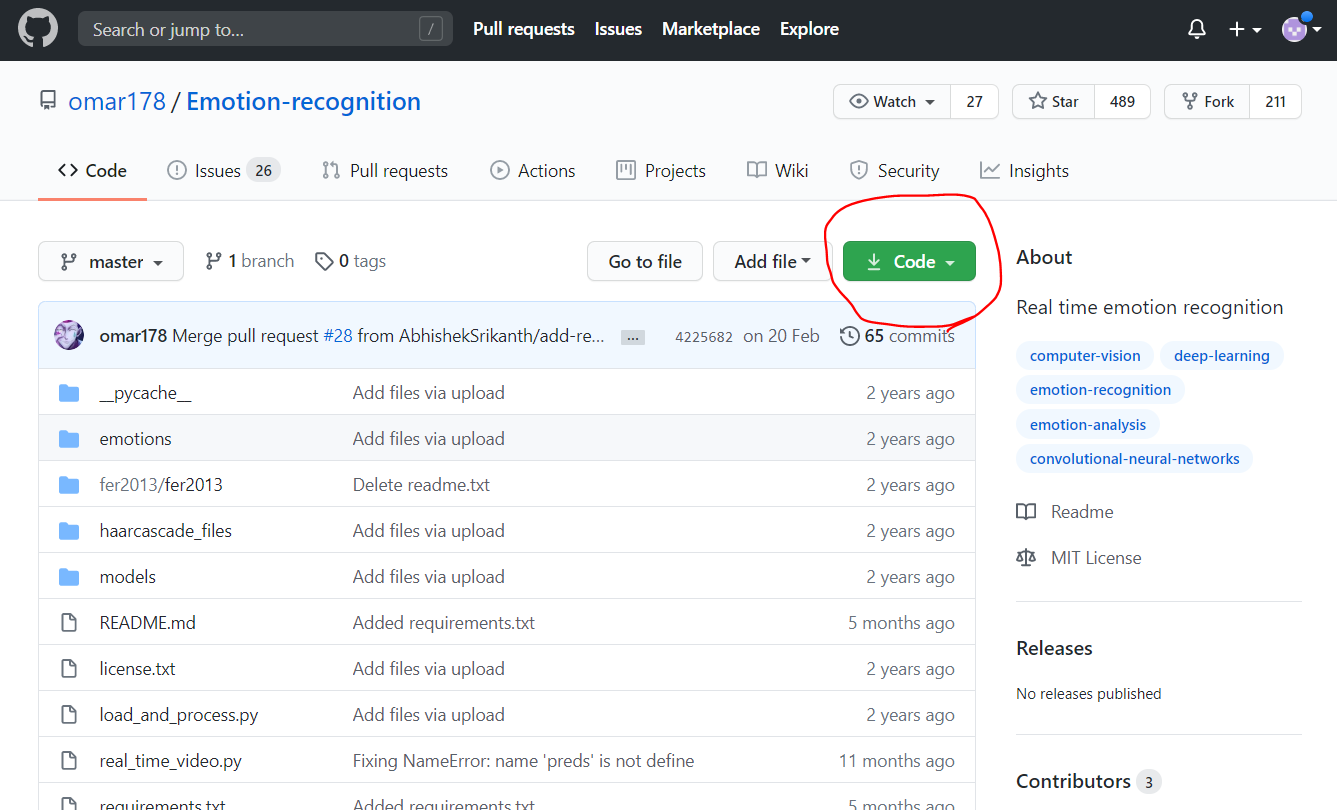This screenshot has width=1337, height=810.
Task: View the 27 watchers count
Action: pos(974,102)
